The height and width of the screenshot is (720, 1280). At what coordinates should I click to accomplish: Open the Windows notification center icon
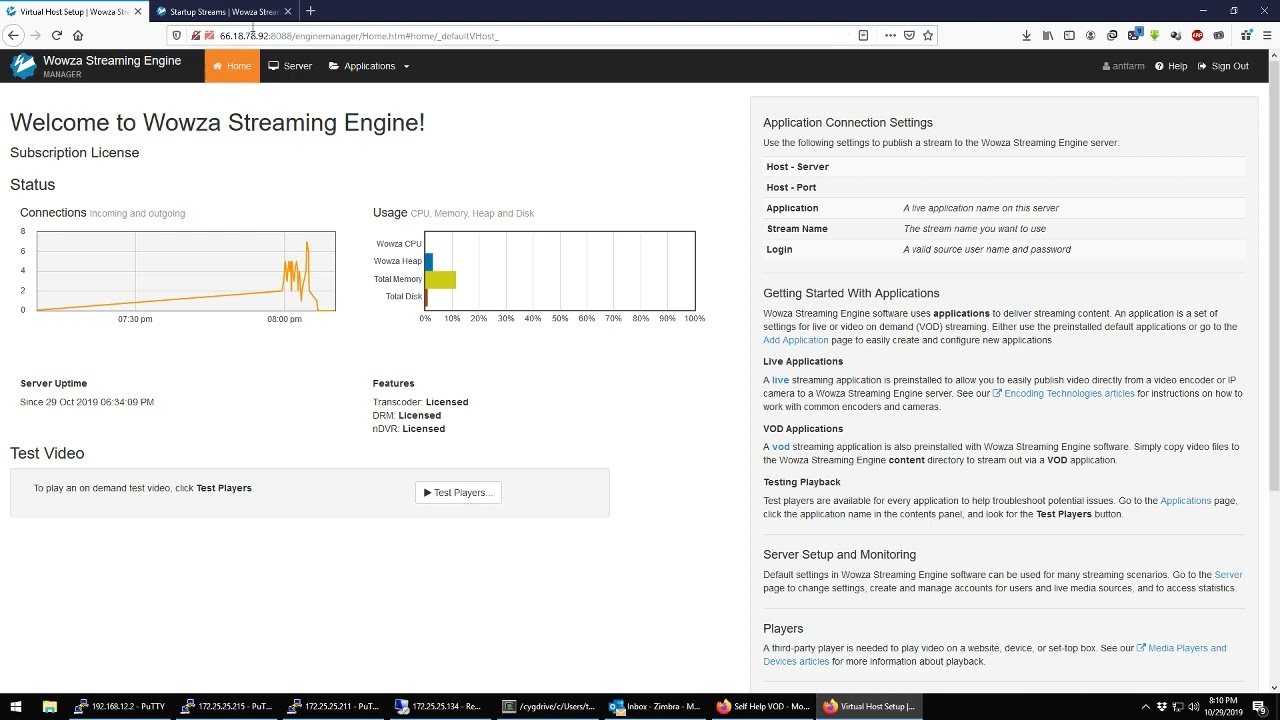coord(1259,707)
